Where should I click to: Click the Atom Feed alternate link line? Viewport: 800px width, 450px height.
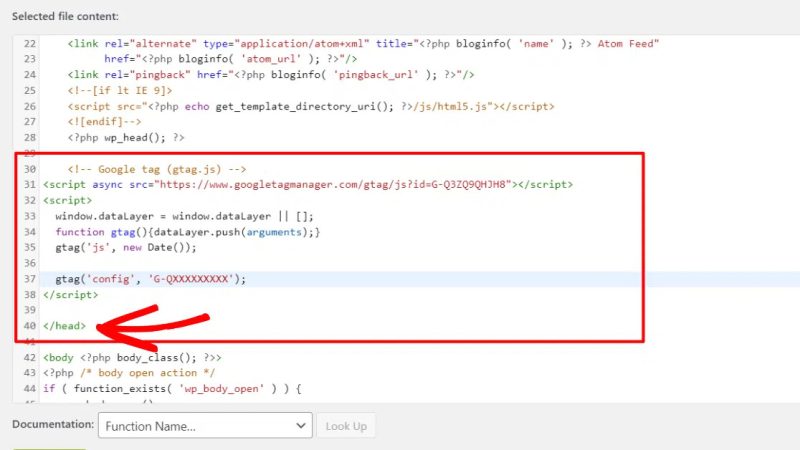(x=363, y=43)
